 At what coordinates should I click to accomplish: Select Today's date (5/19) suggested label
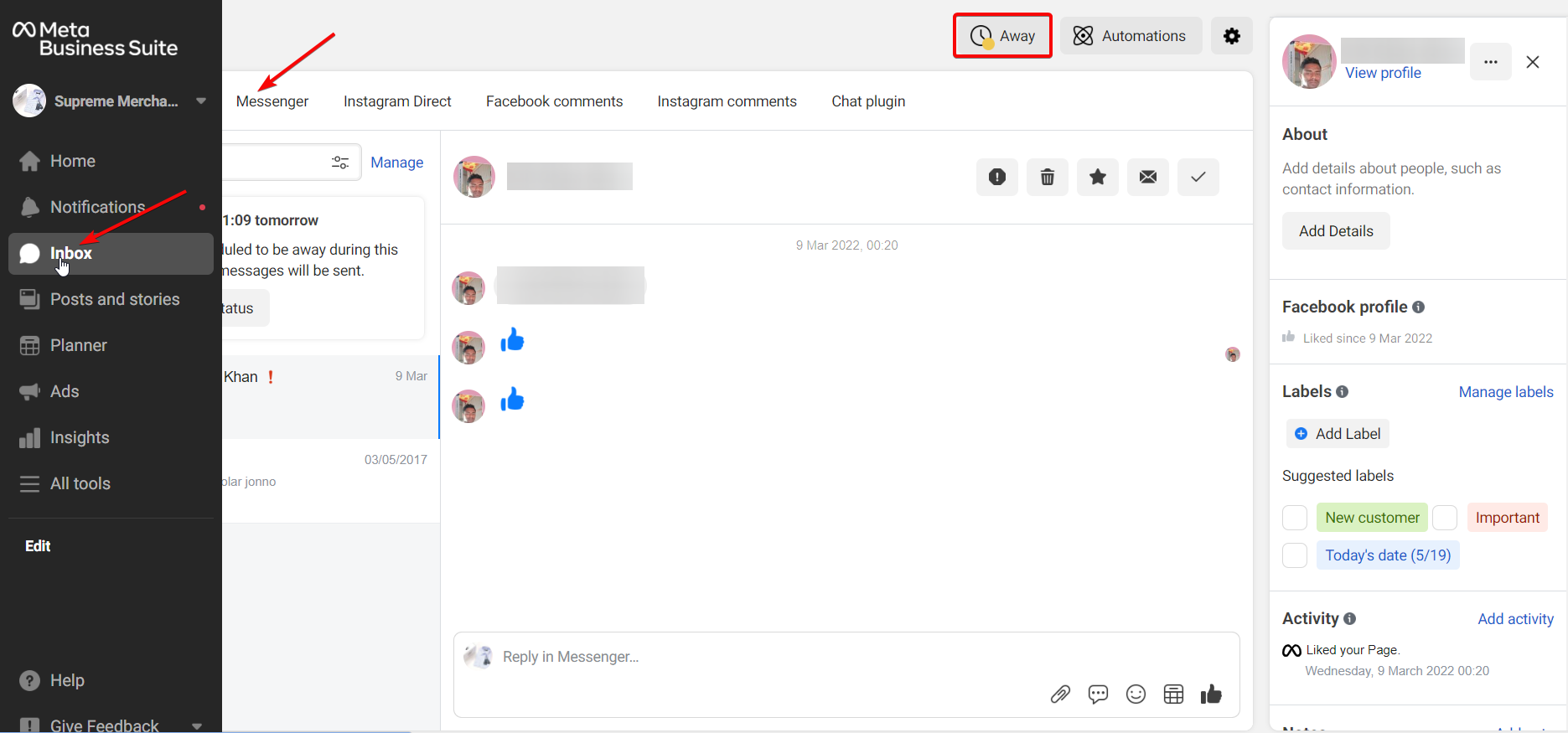(x=1388, y=555)
